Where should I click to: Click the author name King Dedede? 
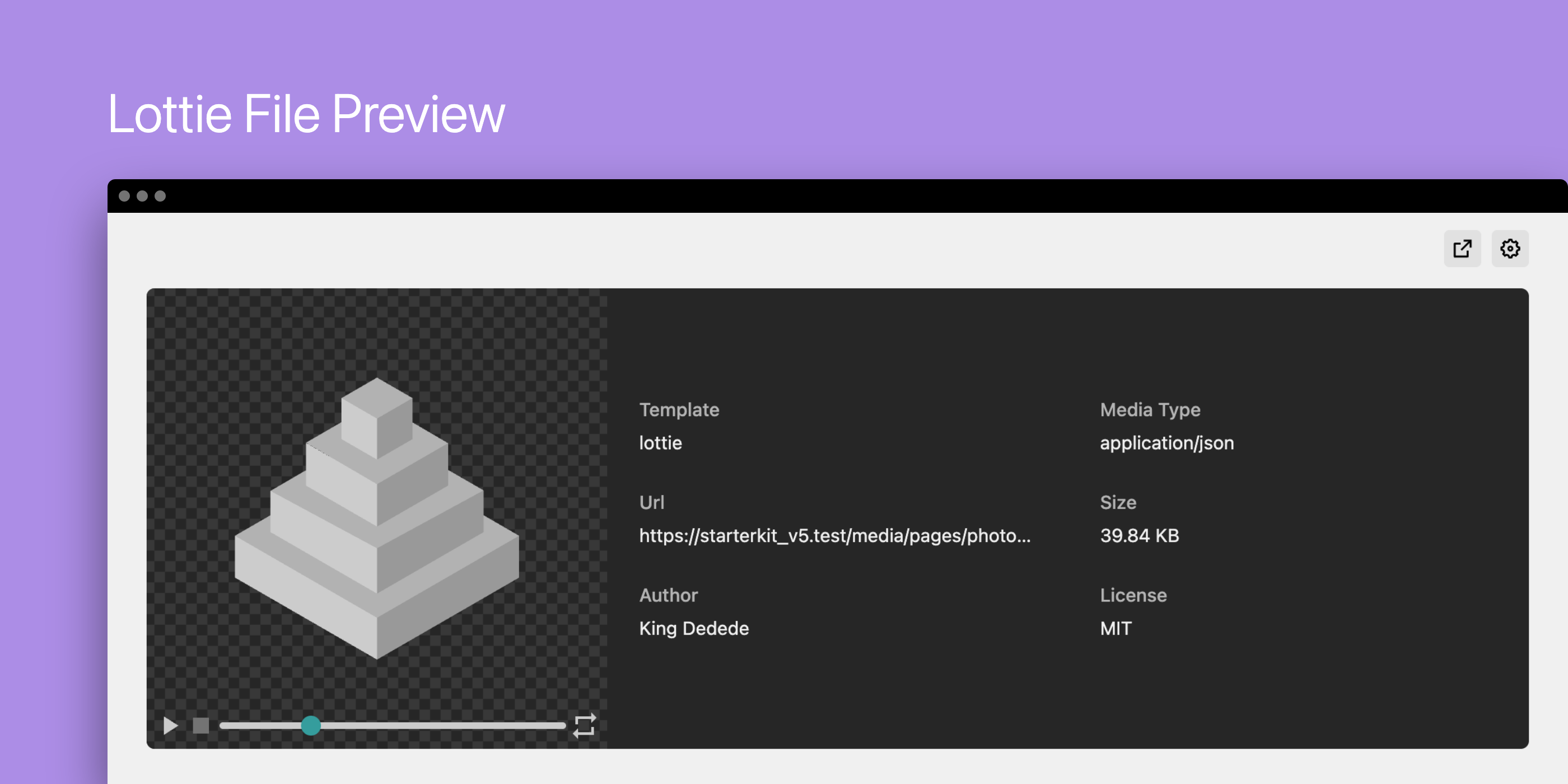pyautogui.click(x=694, y=628)
